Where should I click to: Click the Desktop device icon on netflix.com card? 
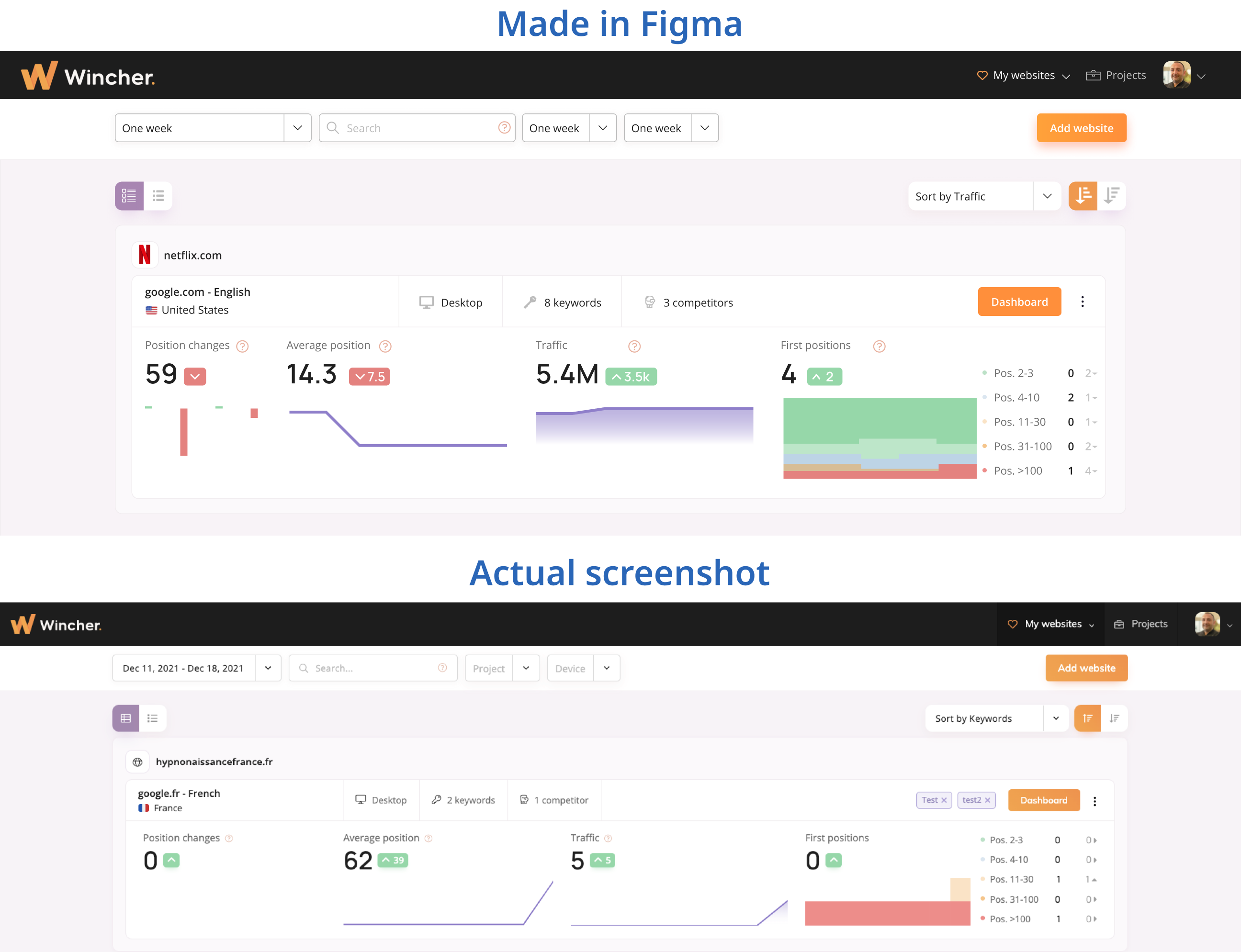pos(426,302)
